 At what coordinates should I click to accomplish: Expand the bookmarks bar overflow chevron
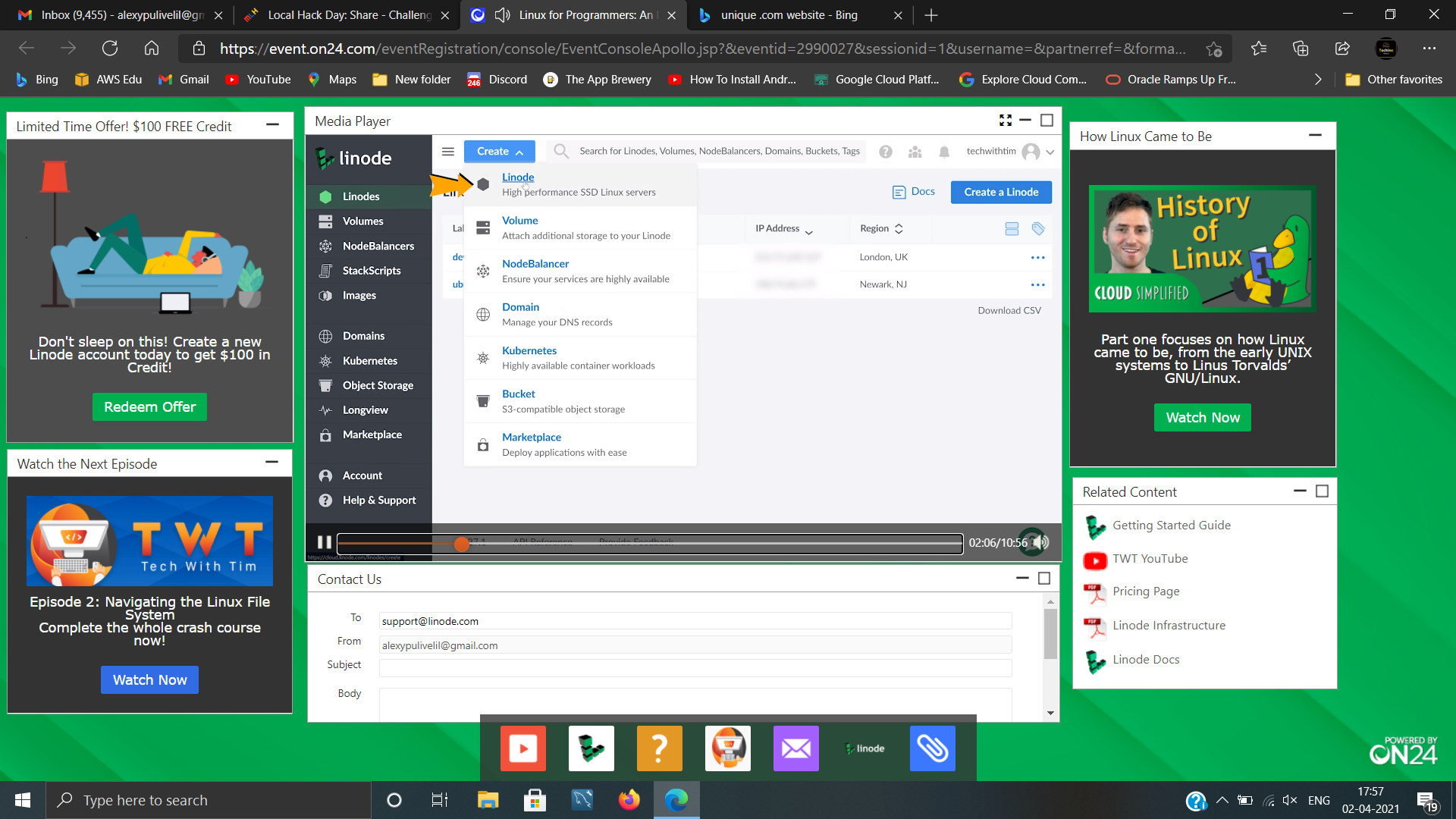tap(1318, 80)
